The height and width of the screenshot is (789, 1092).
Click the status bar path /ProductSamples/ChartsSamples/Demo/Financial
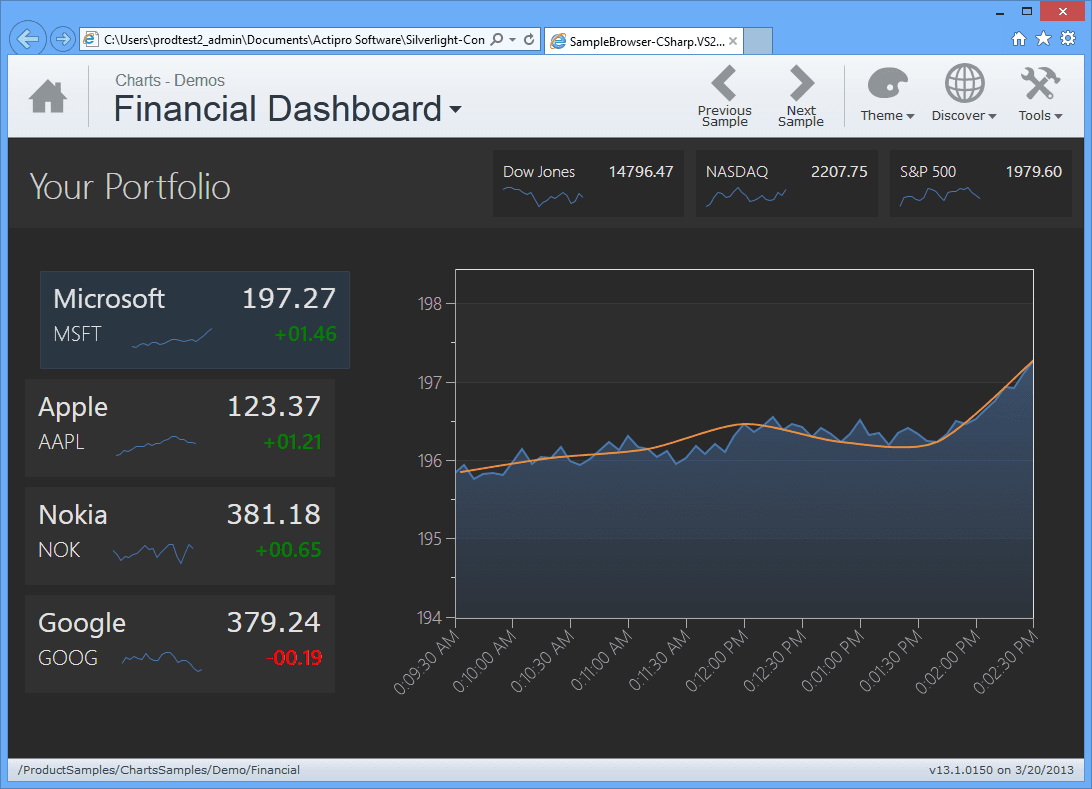pos(159,770)
